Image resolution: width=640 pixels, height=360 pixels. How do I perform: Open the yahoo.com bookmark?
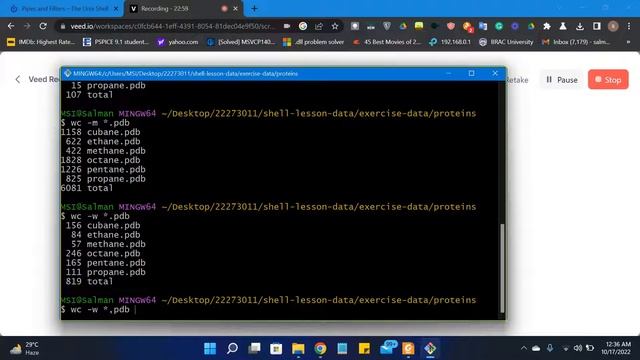tap(178, 42)
